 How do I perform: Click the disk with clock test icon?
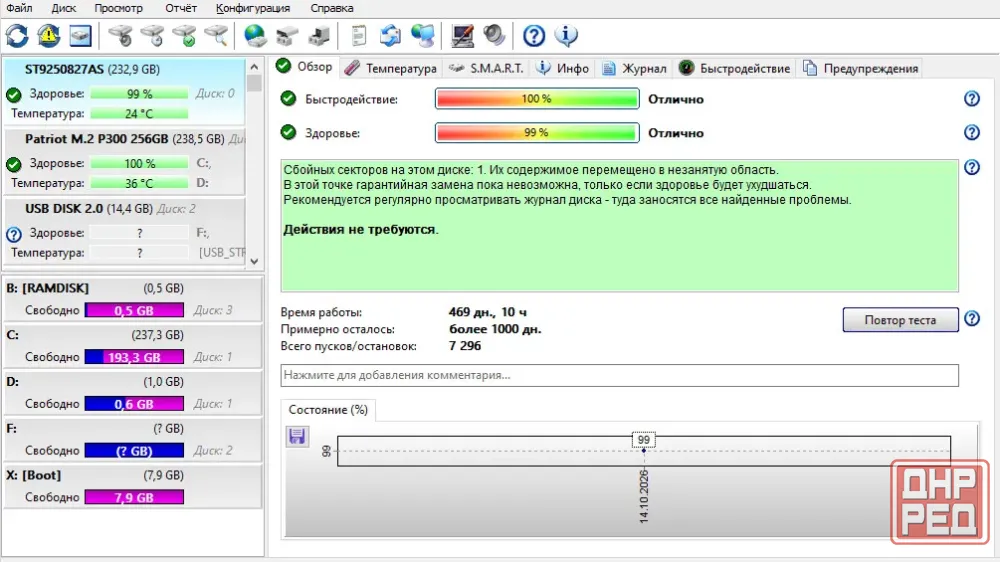point(152,36)
